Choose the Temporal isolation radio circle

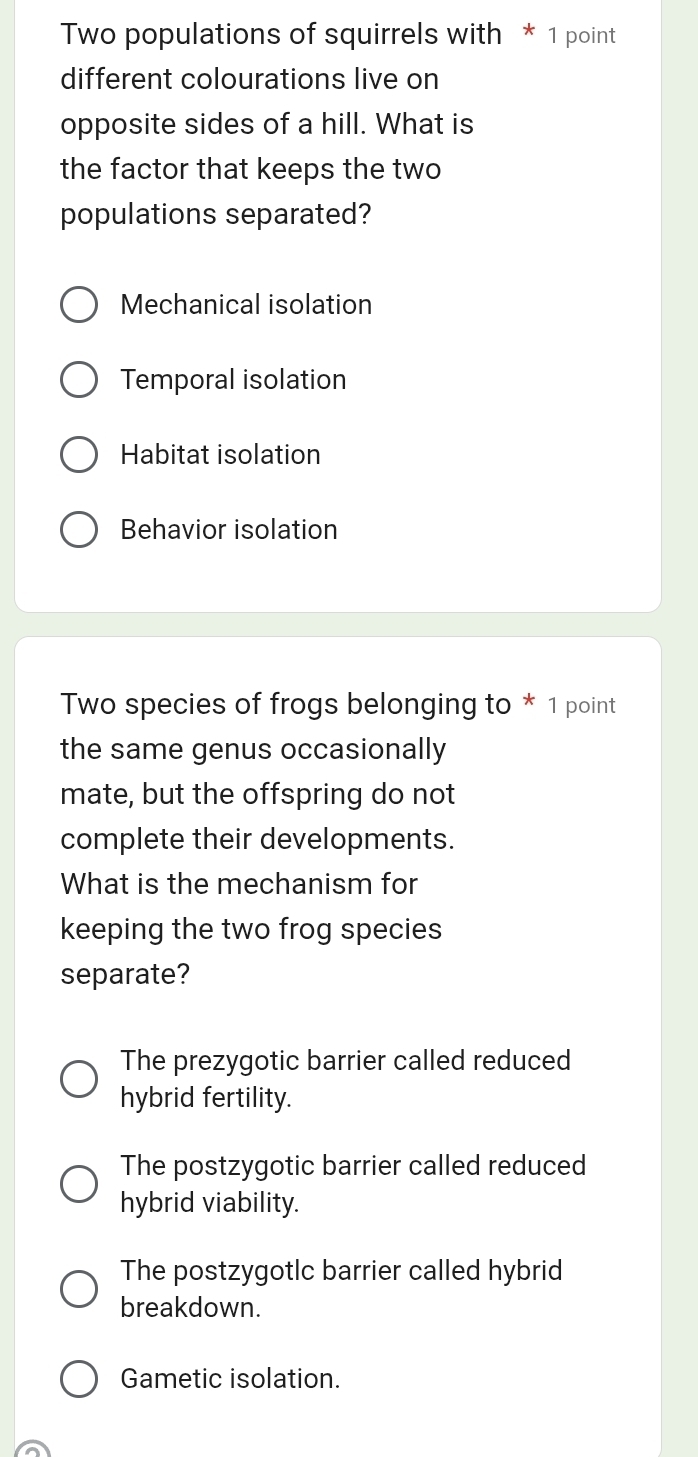tap(80, 380)
